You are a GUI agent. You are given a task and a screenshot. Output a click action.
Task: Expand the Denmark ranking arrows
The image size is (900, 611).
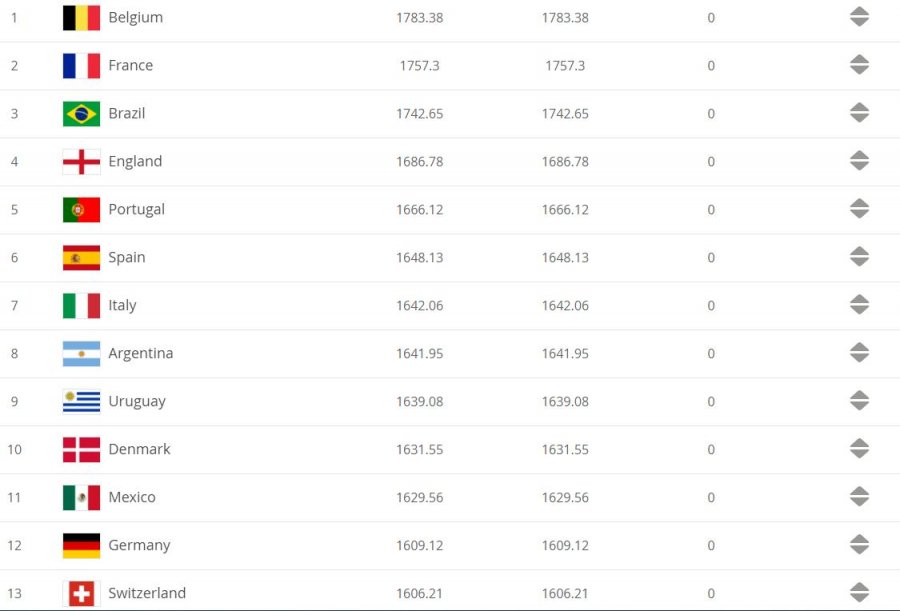coord(859,448)
